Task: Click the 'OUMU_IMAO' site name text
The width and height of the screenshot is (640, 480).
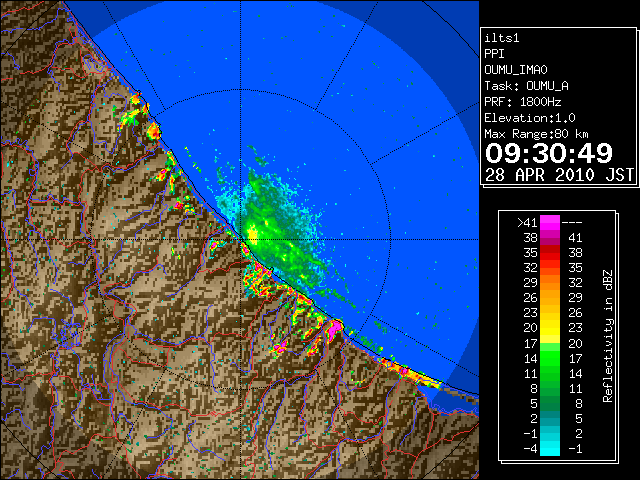Action: tap(516, 70)
